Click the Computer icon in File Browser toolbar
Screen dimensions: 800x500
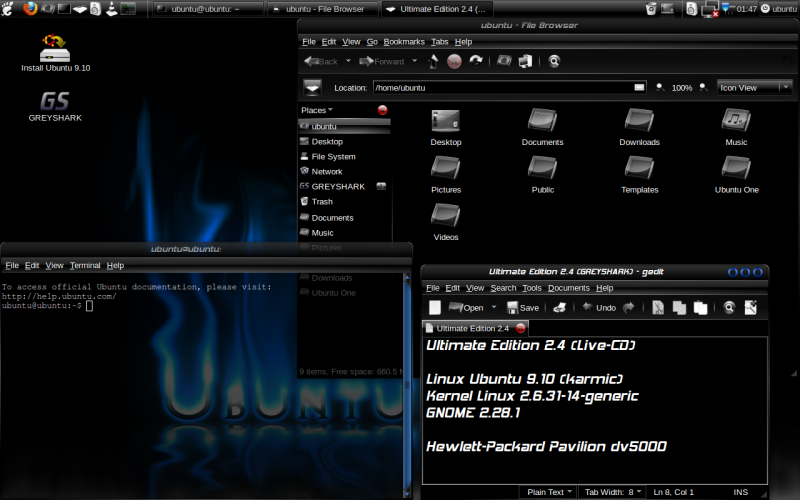[x=526, y=61]
